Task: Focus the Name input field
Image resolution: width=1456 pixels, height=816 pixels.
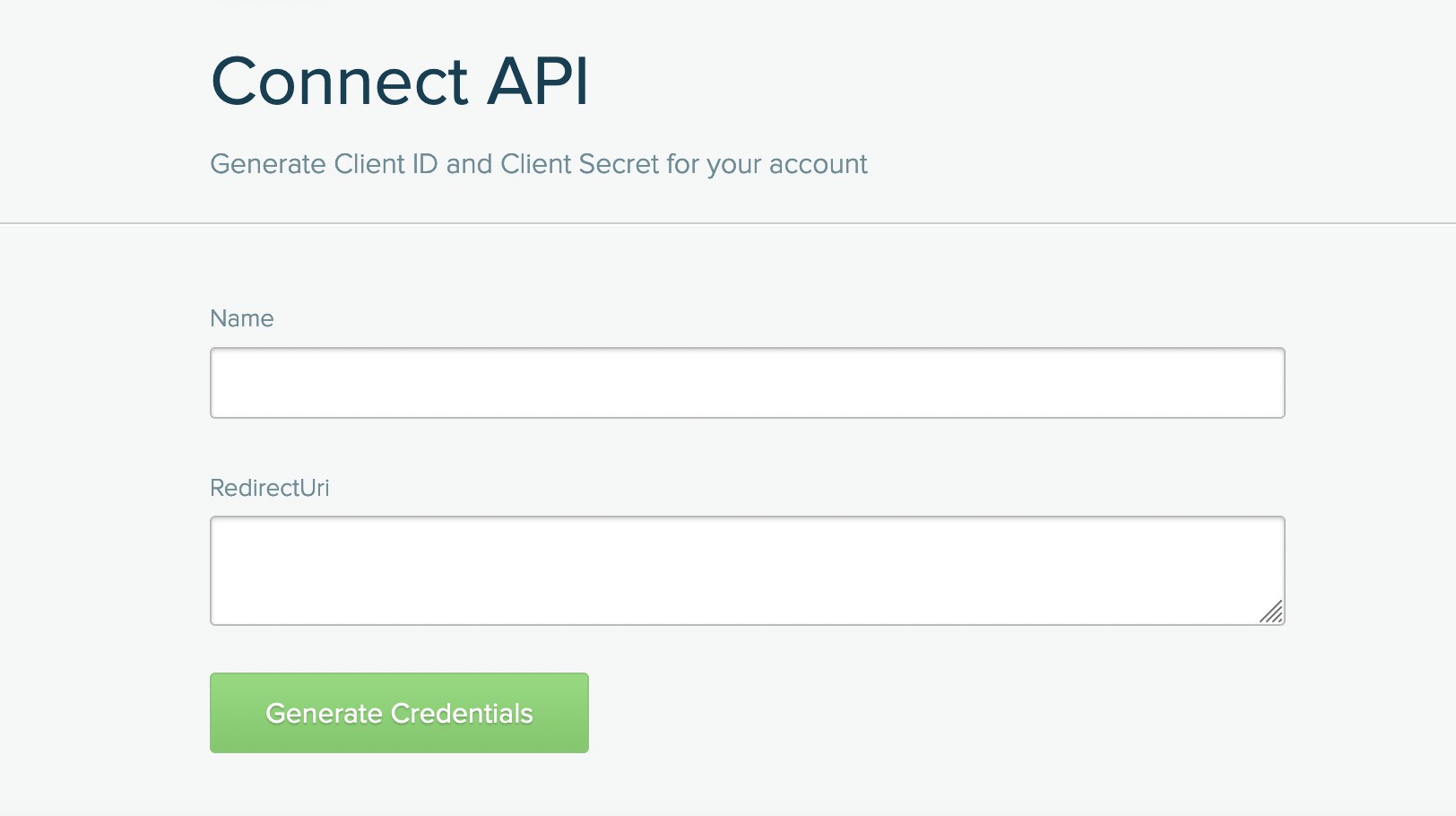Action: [x=747, y=383]
